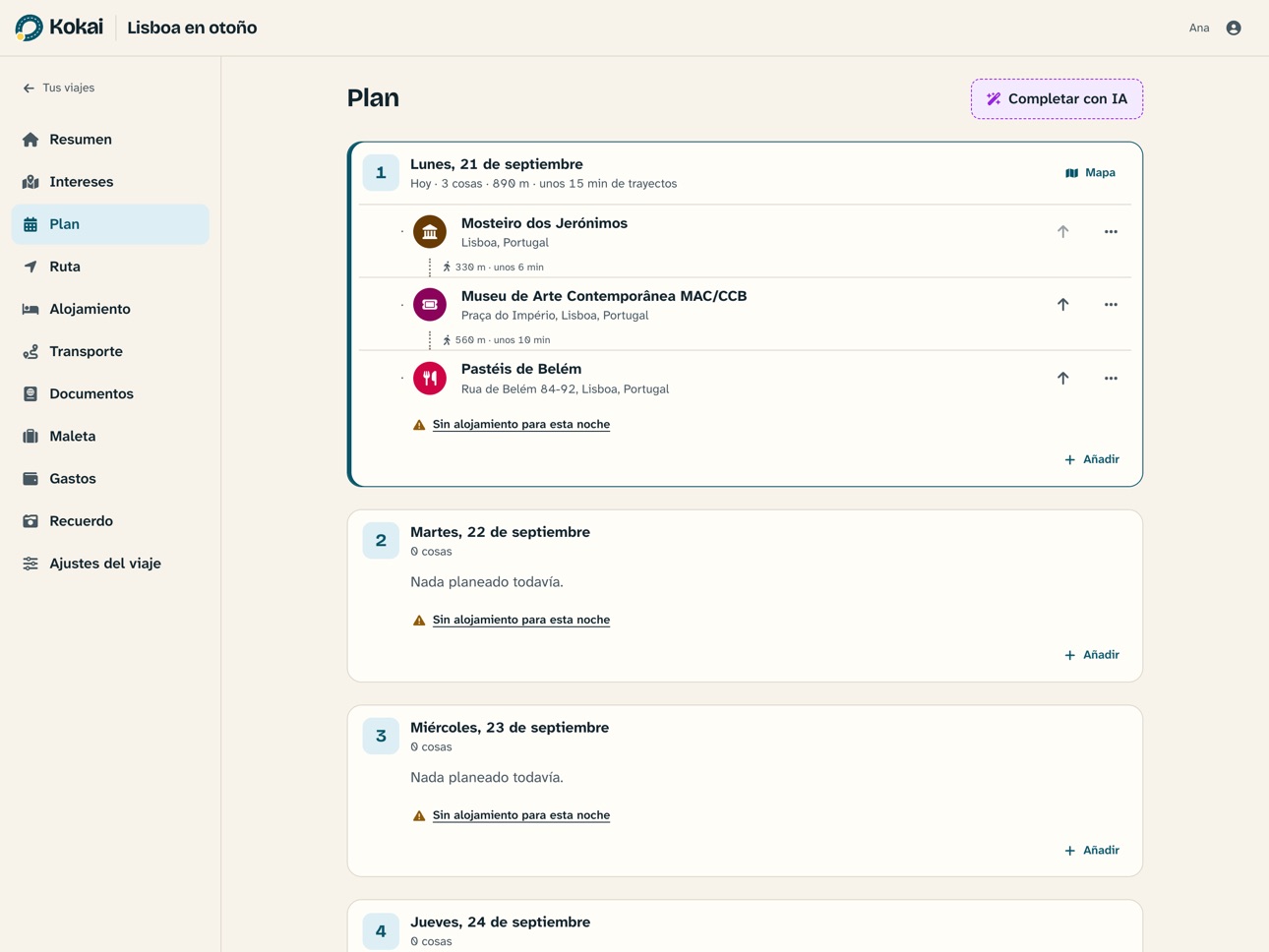This screenshot has width=1269, height=952.
Task: Click the warning icon on Lunes card
Action: coord(419,425)
